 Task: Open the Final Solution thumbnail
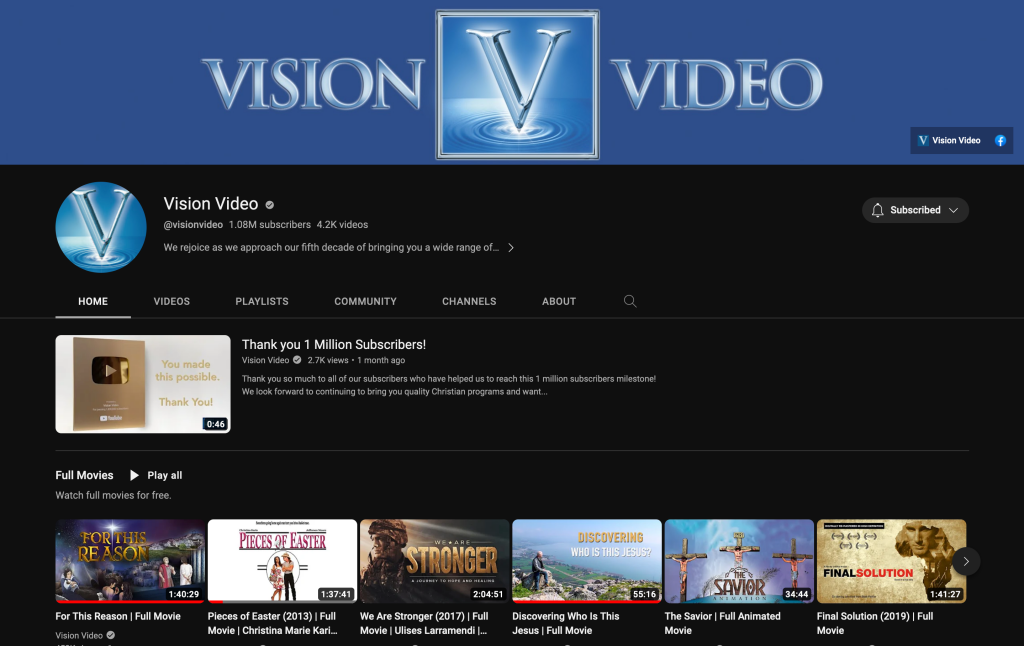(x=891, y=561)
